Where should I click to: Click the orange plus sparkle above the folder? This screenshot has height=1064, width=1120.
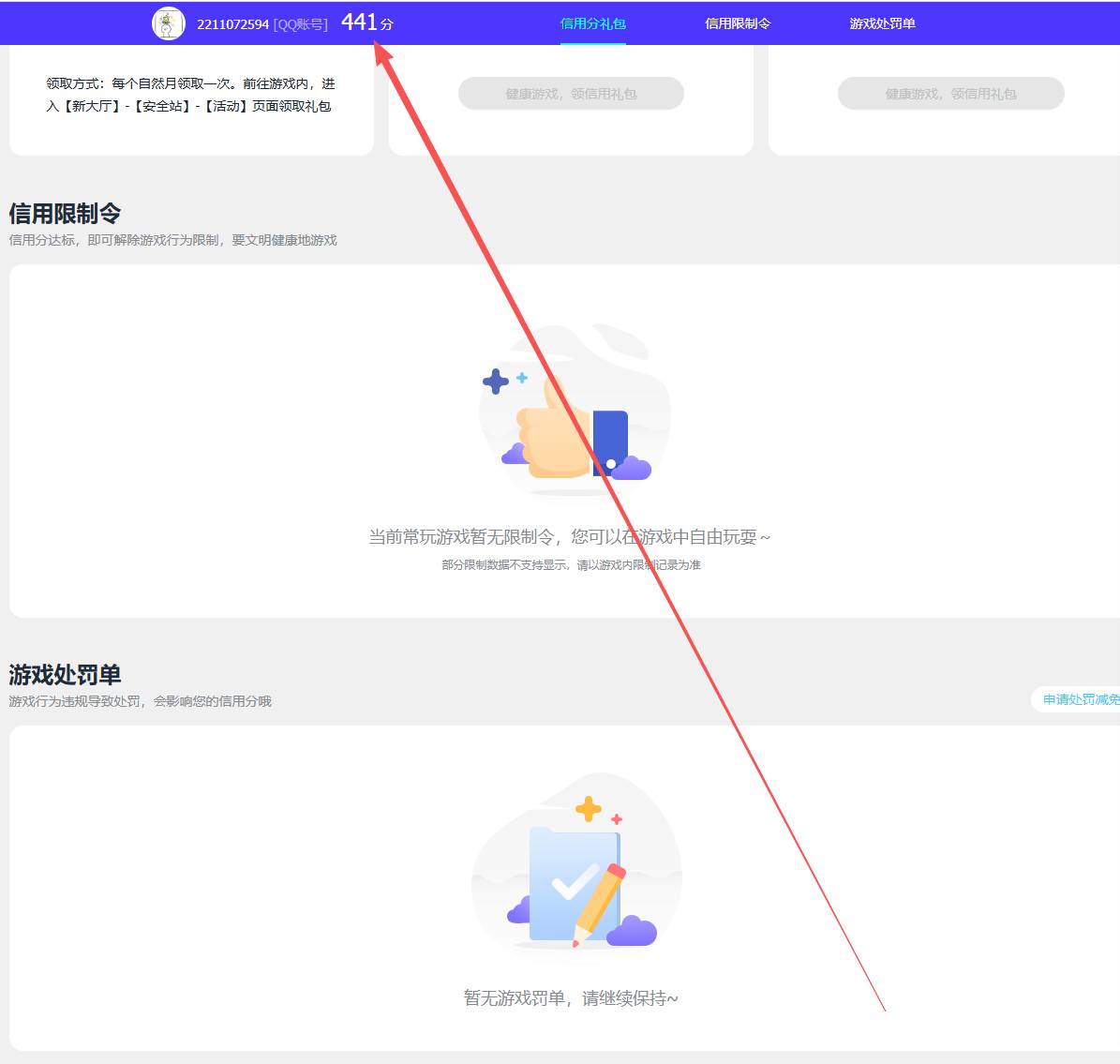pyautogui.click(x=589, y=808)
